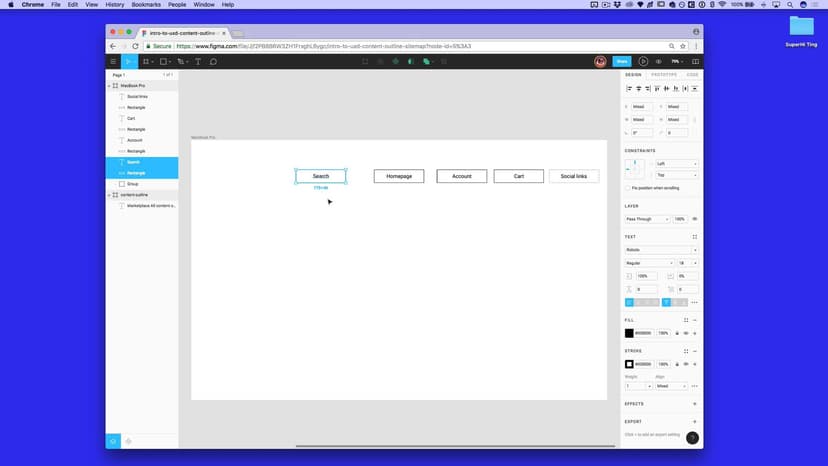Viewport: 828px width, 466px height.
Task: Add a new effect with plus icon
Action: (x=694, y=404)
